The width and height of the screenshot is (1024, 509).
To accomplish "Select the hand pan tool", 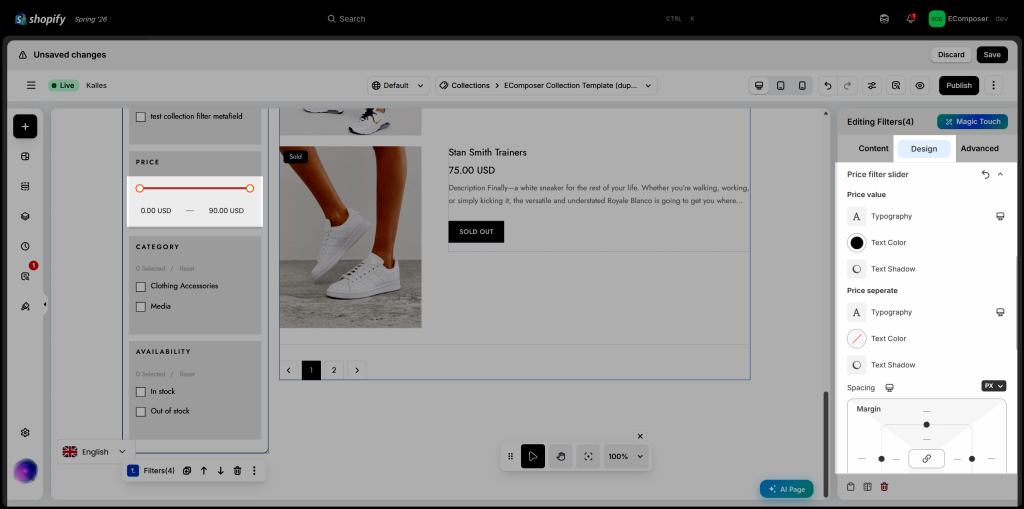I will [560, 456].
